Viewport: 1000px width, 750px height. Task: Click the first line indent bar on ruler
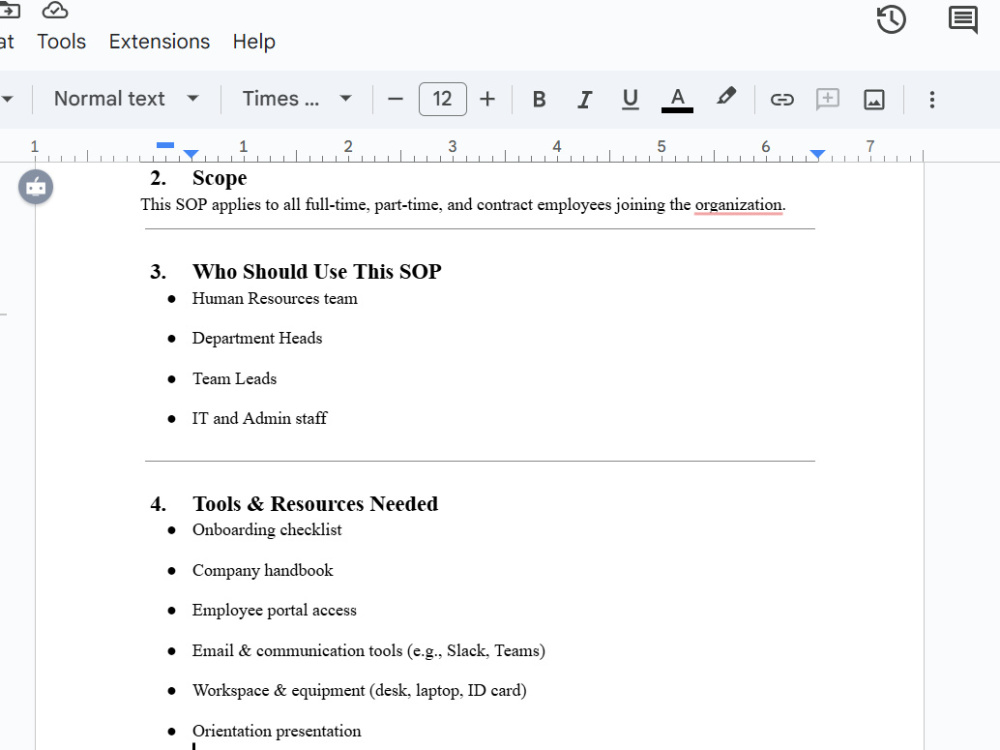coord(165,145)
